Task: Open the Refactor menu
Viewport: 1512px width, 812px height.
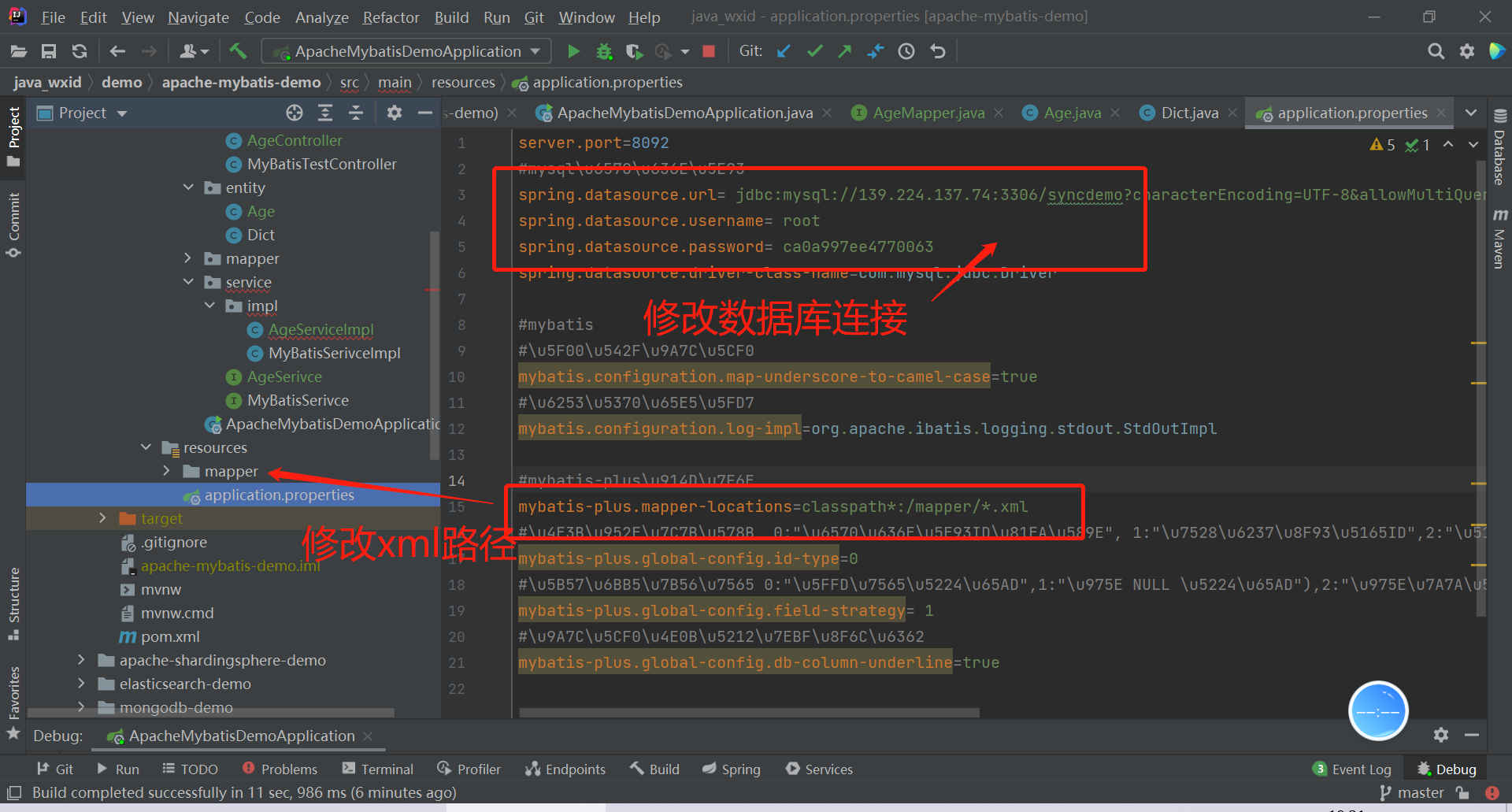Action: tap(391, 17)
